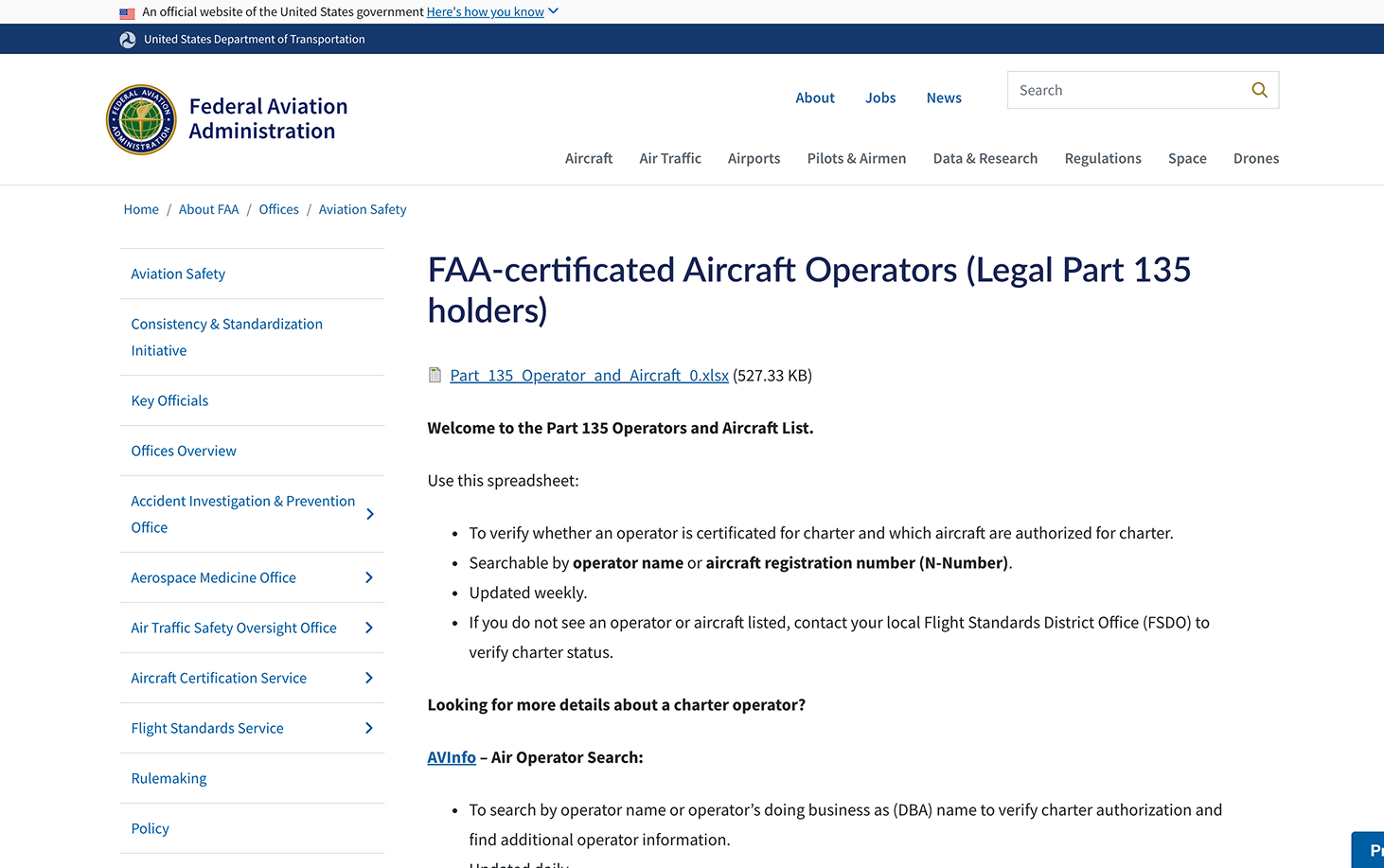Screen dimensions: 1384x868
Task: Download Part_135_Operator_and_Aircraft_0.xlsx file
Action: [589, 375]
